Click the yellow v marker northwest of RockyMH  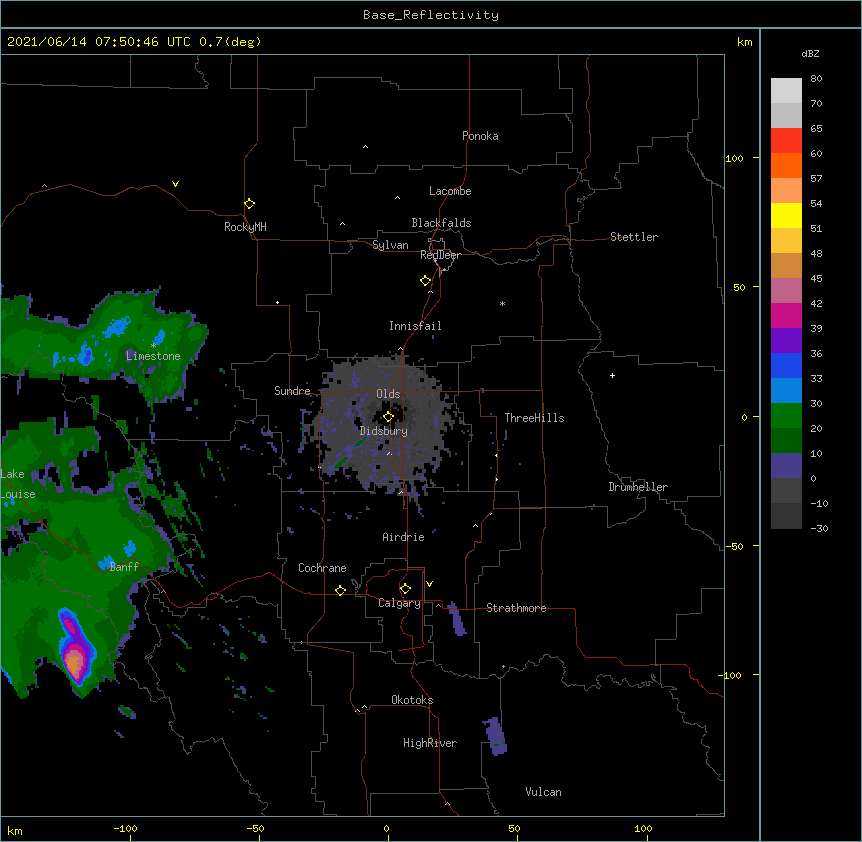(x=175, y=184)
